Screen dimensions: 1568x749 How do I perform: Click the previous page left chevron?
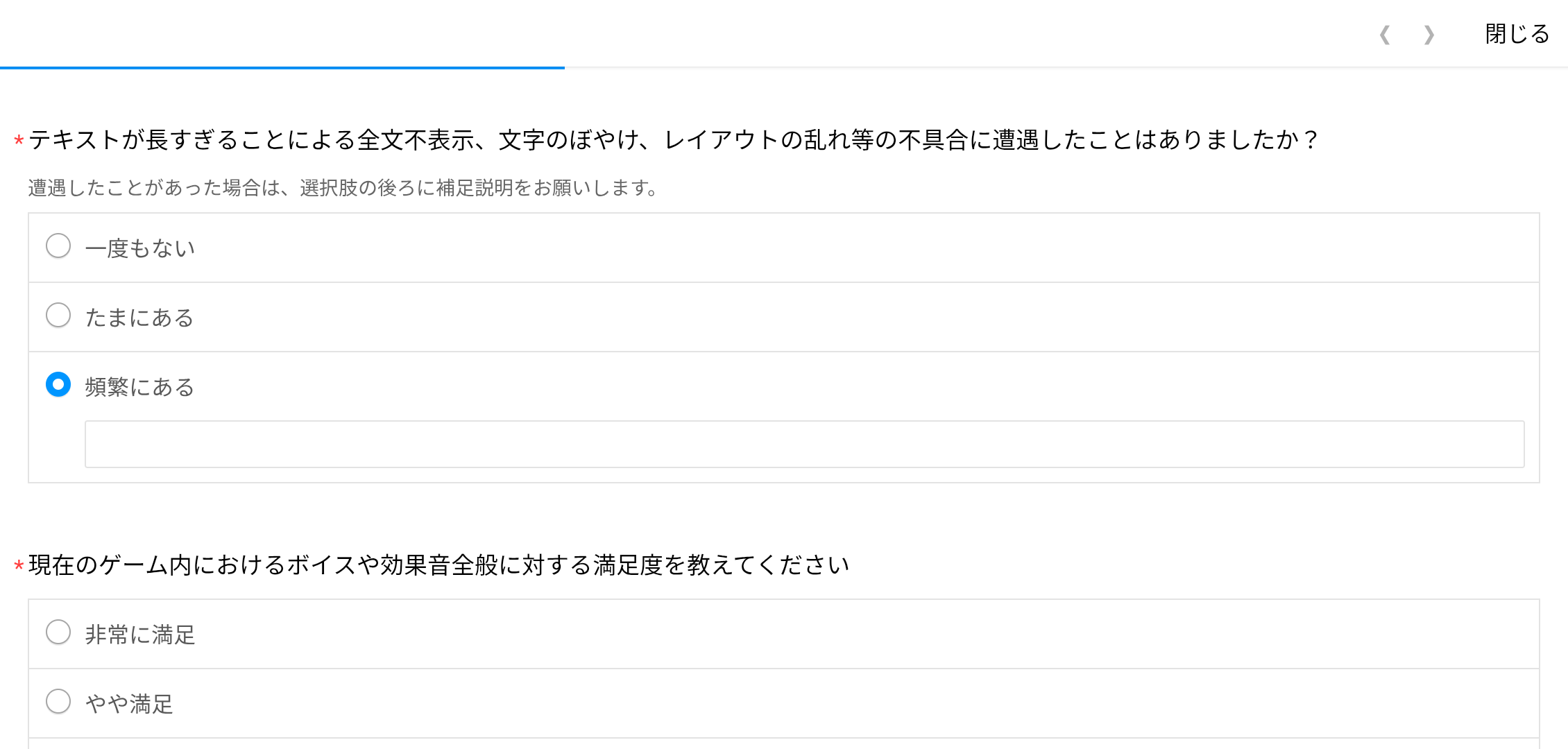pos(1385,35)
